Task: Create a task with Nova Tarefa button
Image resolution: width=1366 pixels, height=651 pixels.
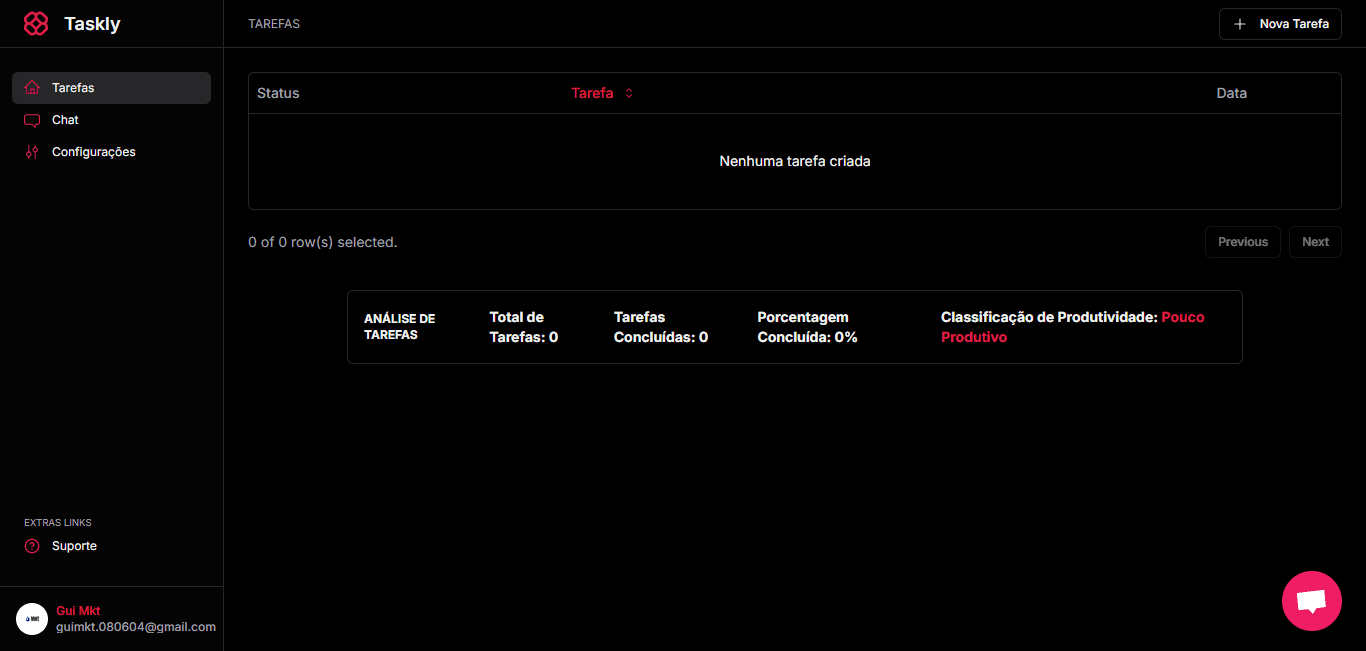Action: coord(1280,24)
